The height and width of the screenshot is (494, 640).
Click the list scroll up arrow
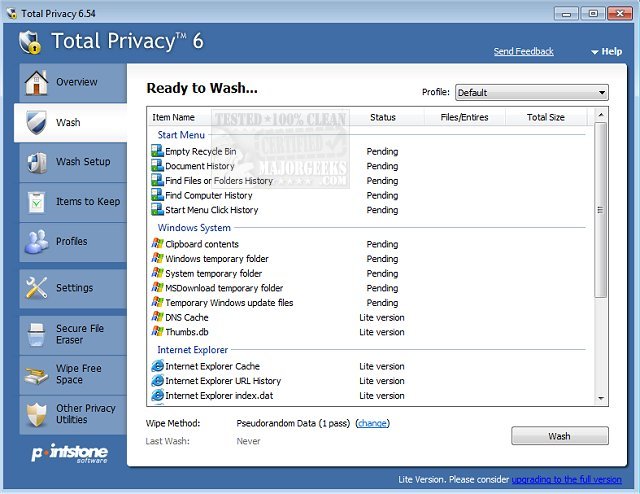[x=601, y=115]
